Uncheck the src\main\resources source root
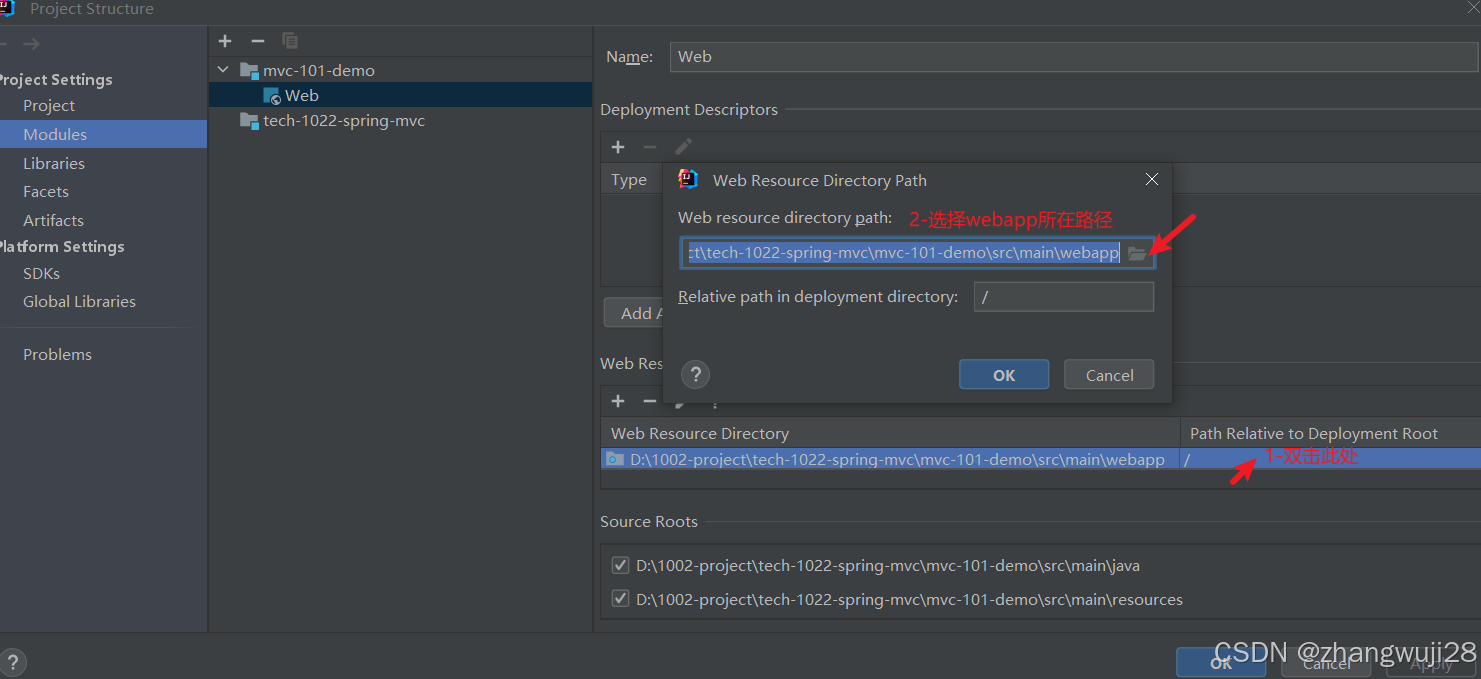Viewport: 1481px width, 679px height. tap(620, 600)
